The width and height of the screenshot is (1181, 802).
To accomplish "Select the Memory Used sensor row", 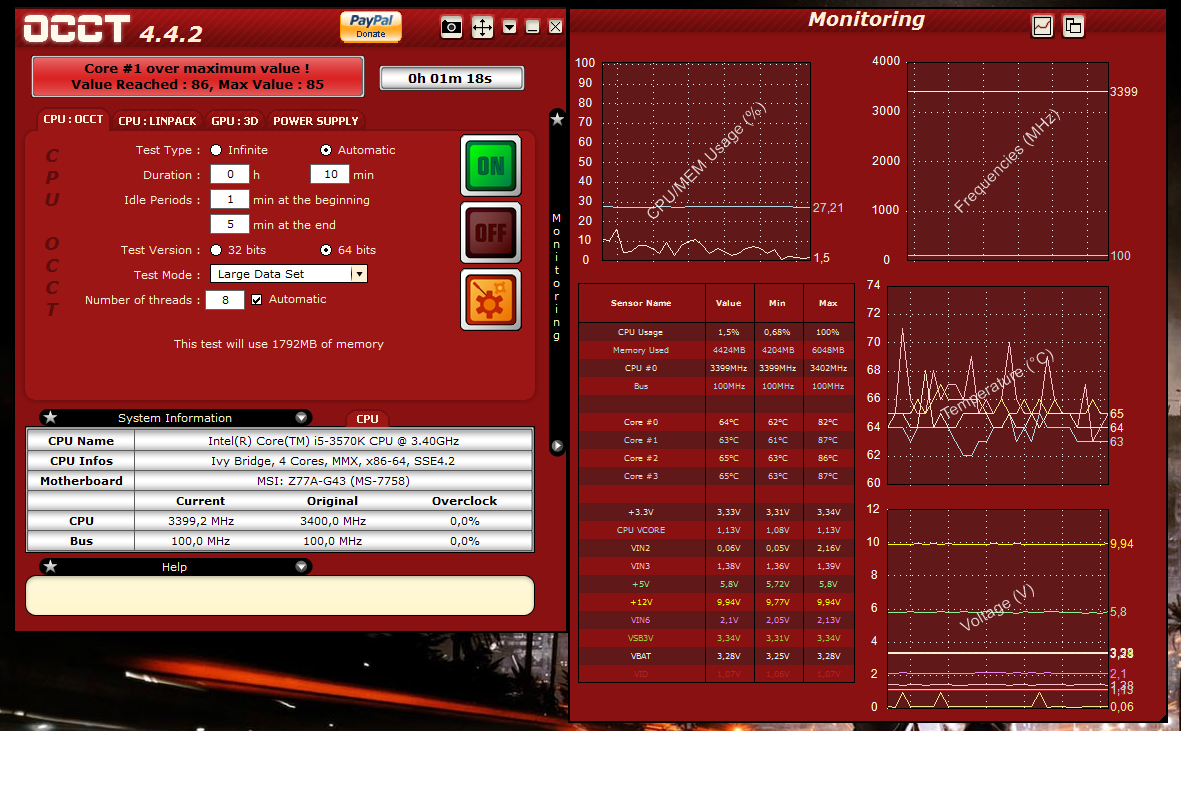I will 716,350.
